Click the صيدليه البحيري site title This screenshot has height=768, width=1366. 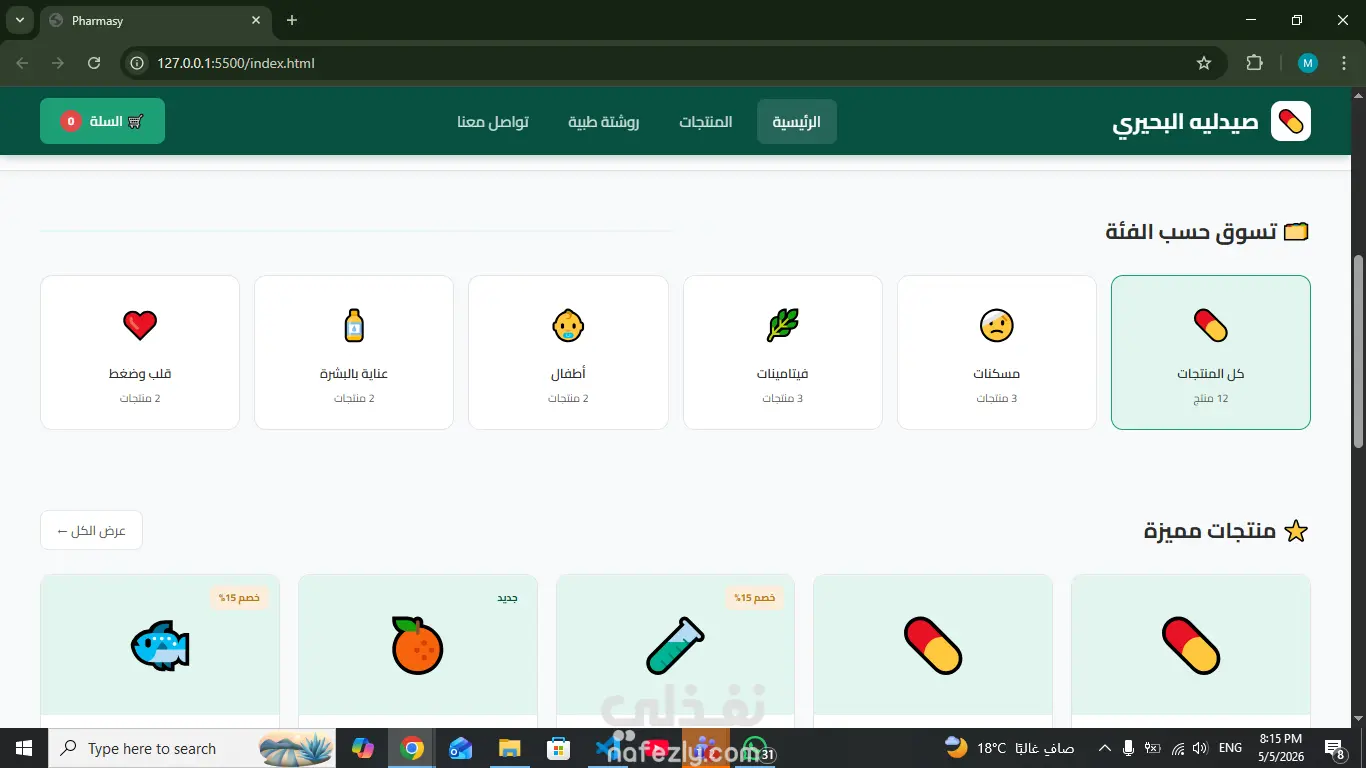[1186, 122]
